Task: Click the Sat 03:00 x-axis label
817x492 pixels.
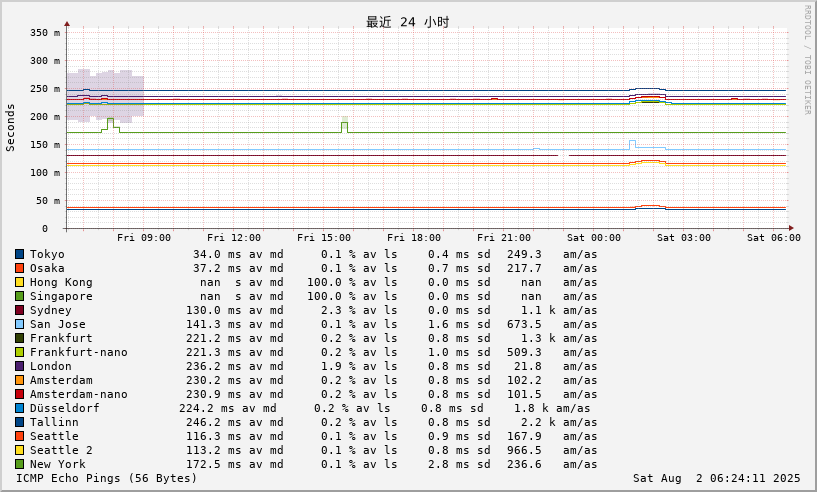Action: point(684,238)
